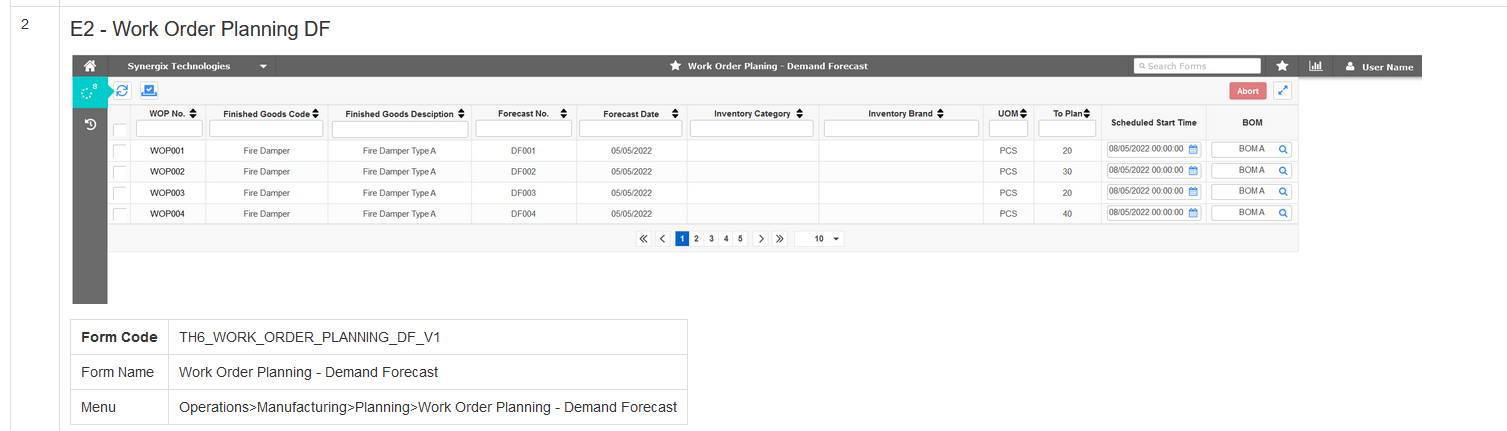The image size is (1507, 431).
Task: Go to first page of results
Action: point(643,239)
